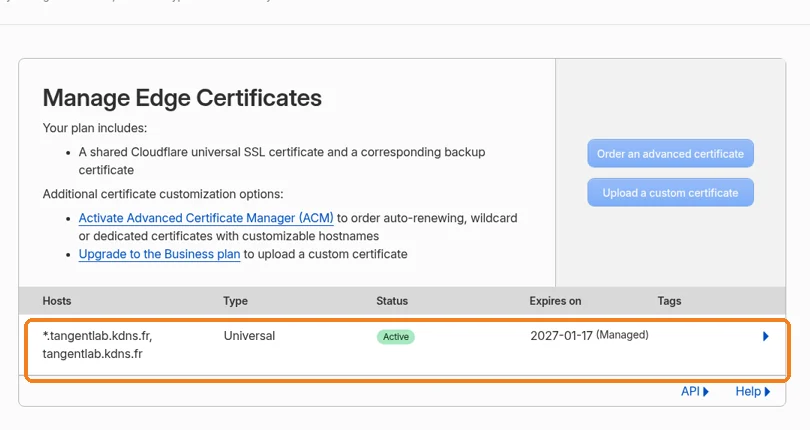Click Order an advanced certificate button

670,153
